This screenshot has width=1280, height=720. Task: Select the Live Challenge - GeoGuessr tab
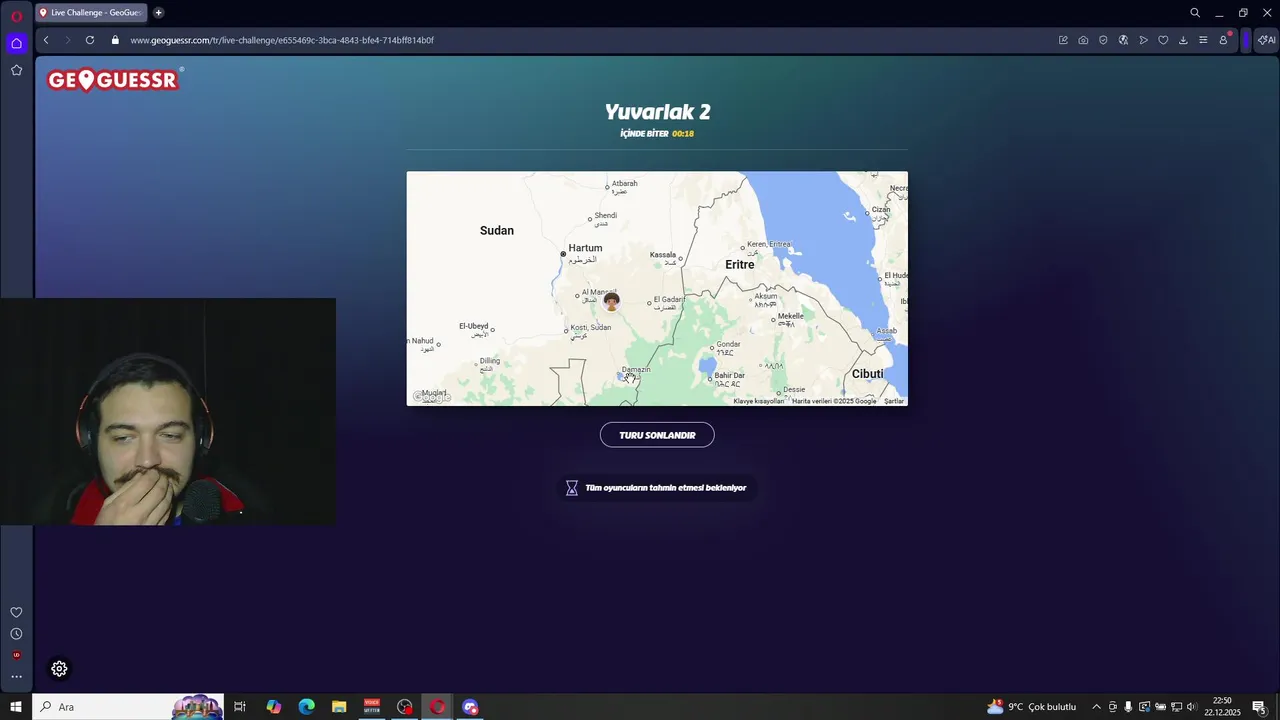point(90,13)
